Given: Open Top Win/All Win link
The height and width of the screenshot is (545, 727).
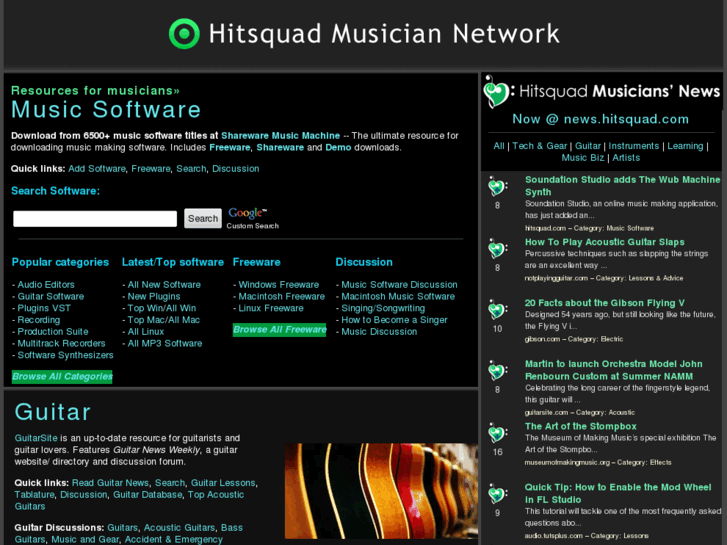Looking at the screenshot, I should (162, 308).
